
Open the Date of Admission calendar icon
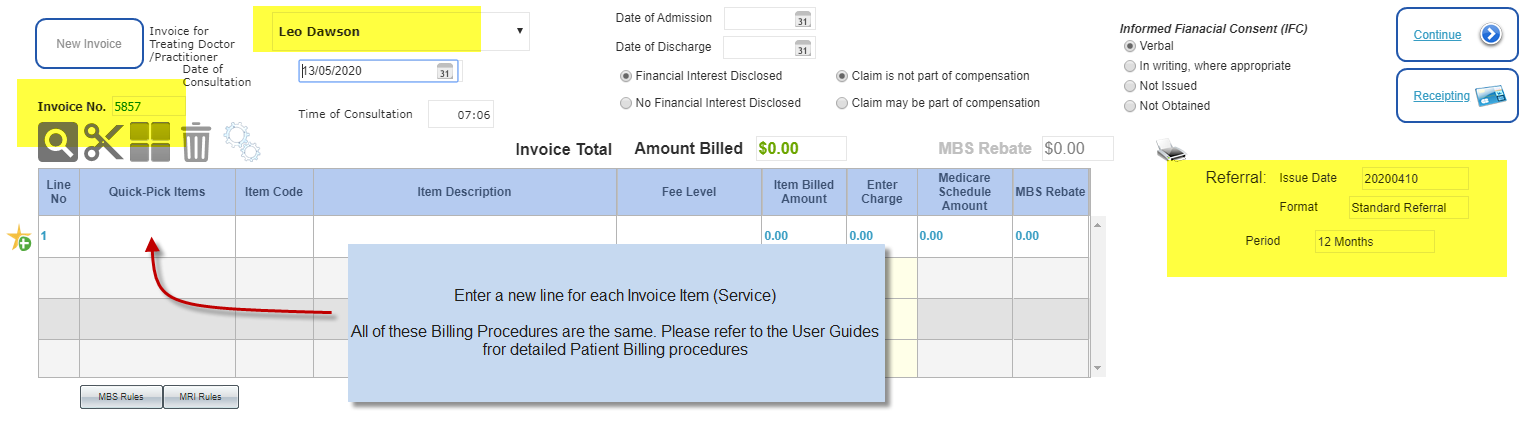click(802, 19)
